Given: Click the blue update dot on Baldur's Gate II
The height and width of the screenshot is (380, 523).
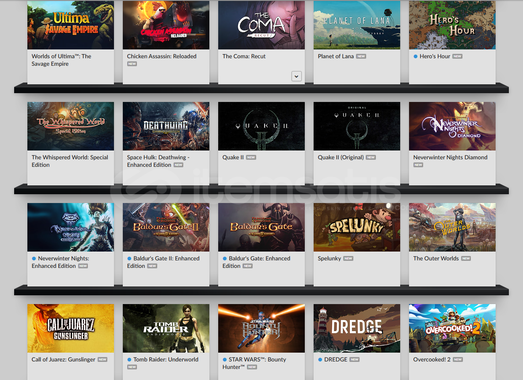Looking at the screenshot, I should click(129, 259).
